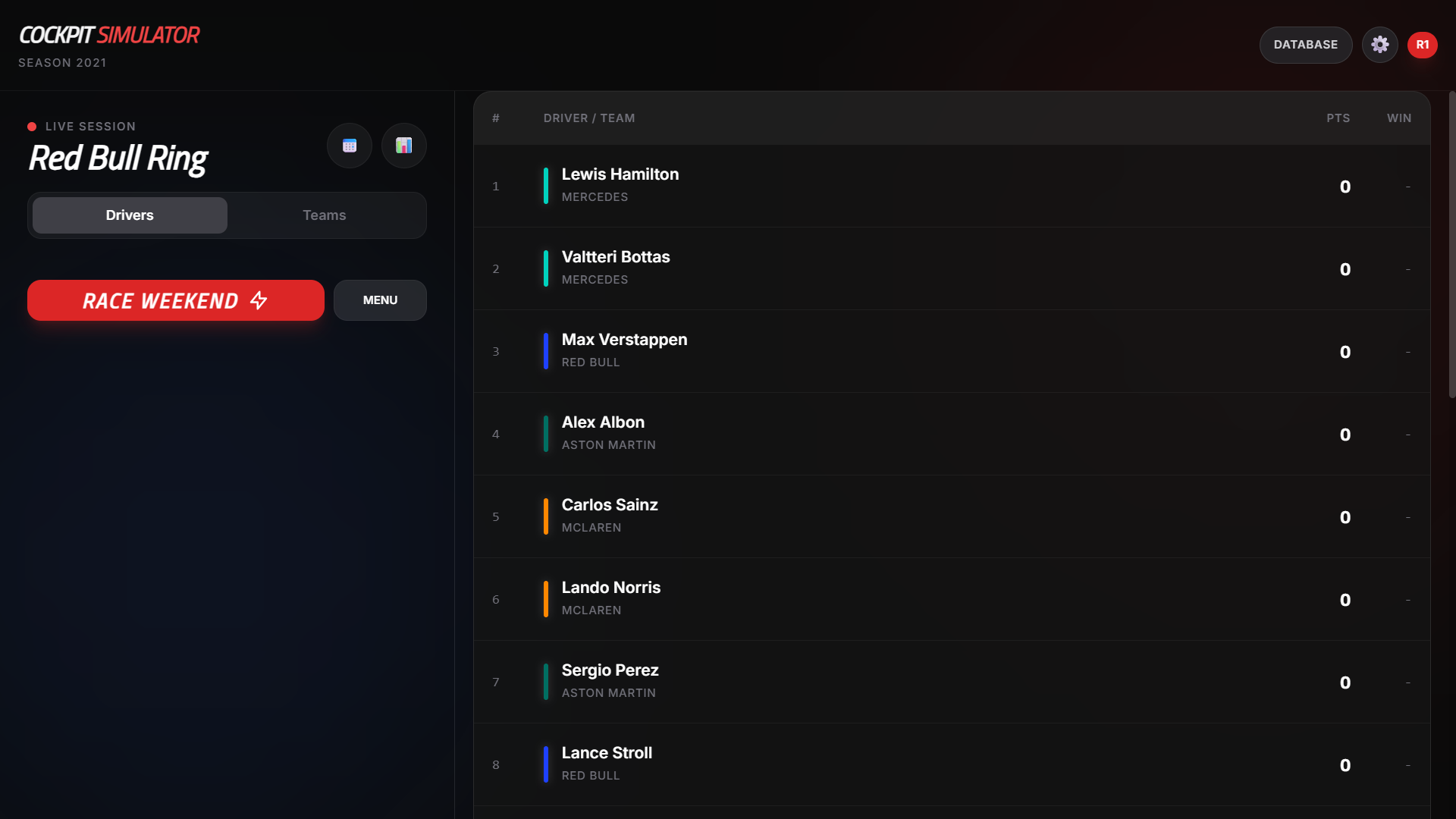Click Lewis Hamilton's points value

[1345, 187]
